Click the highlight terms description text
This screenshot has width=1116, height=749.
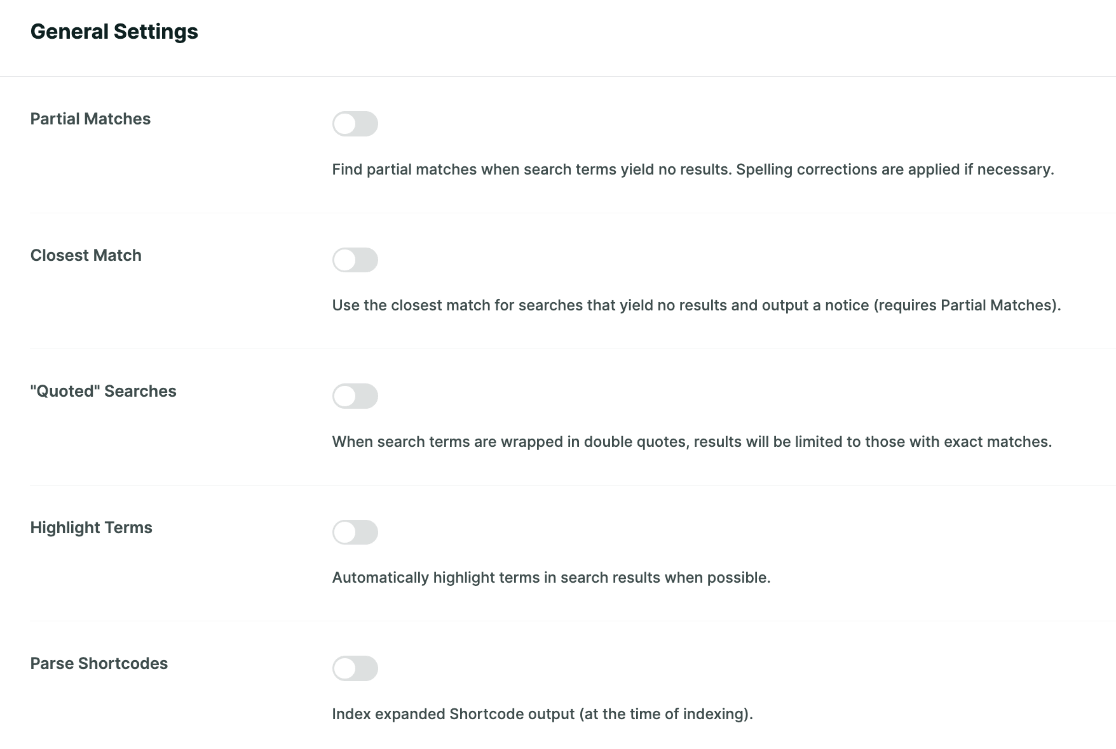pos(551,577)
